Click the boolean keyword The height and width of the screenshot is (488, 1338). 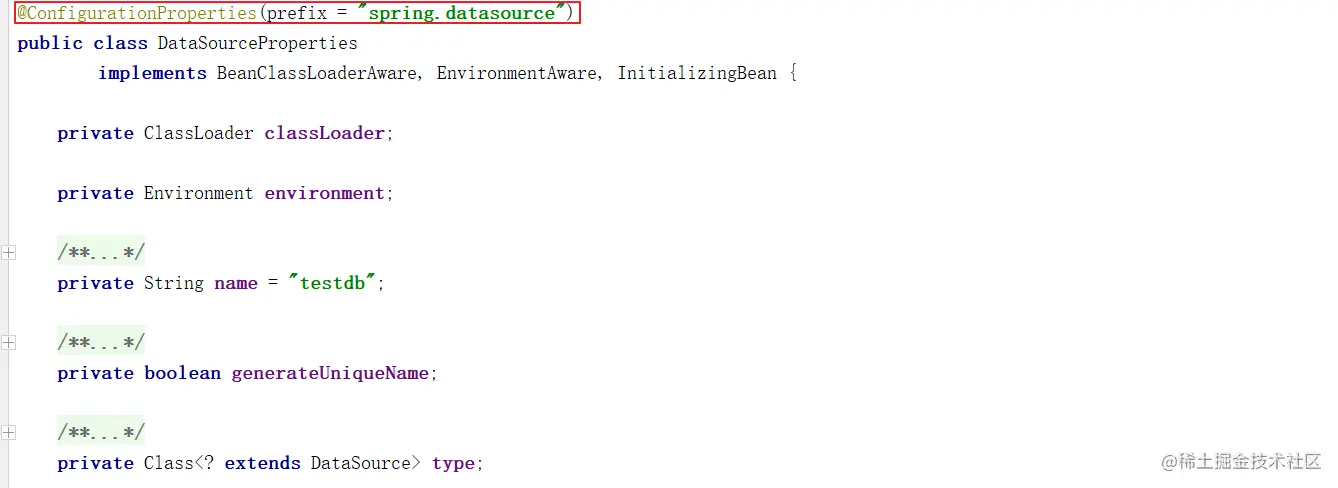point(182,373)
